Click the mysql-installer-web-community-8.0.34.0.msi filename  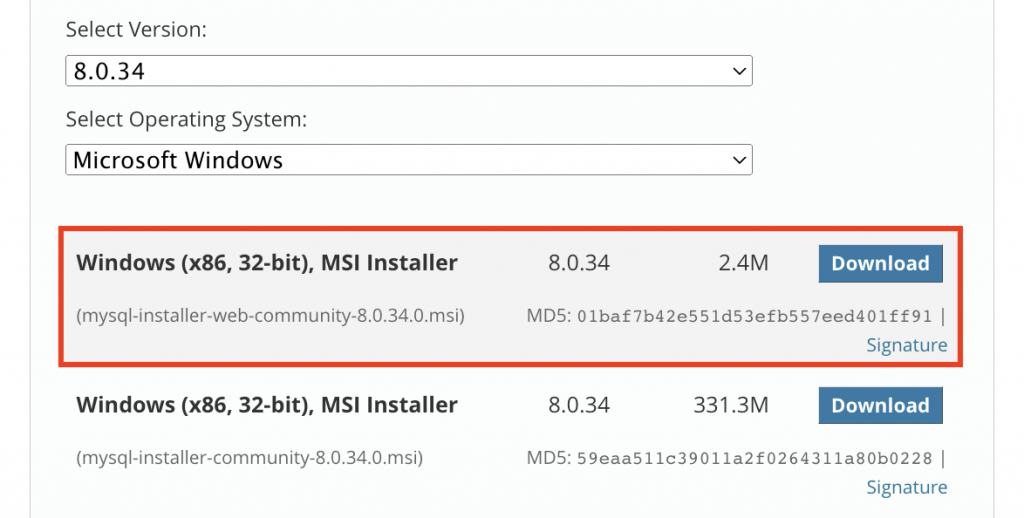coord(270,316)
